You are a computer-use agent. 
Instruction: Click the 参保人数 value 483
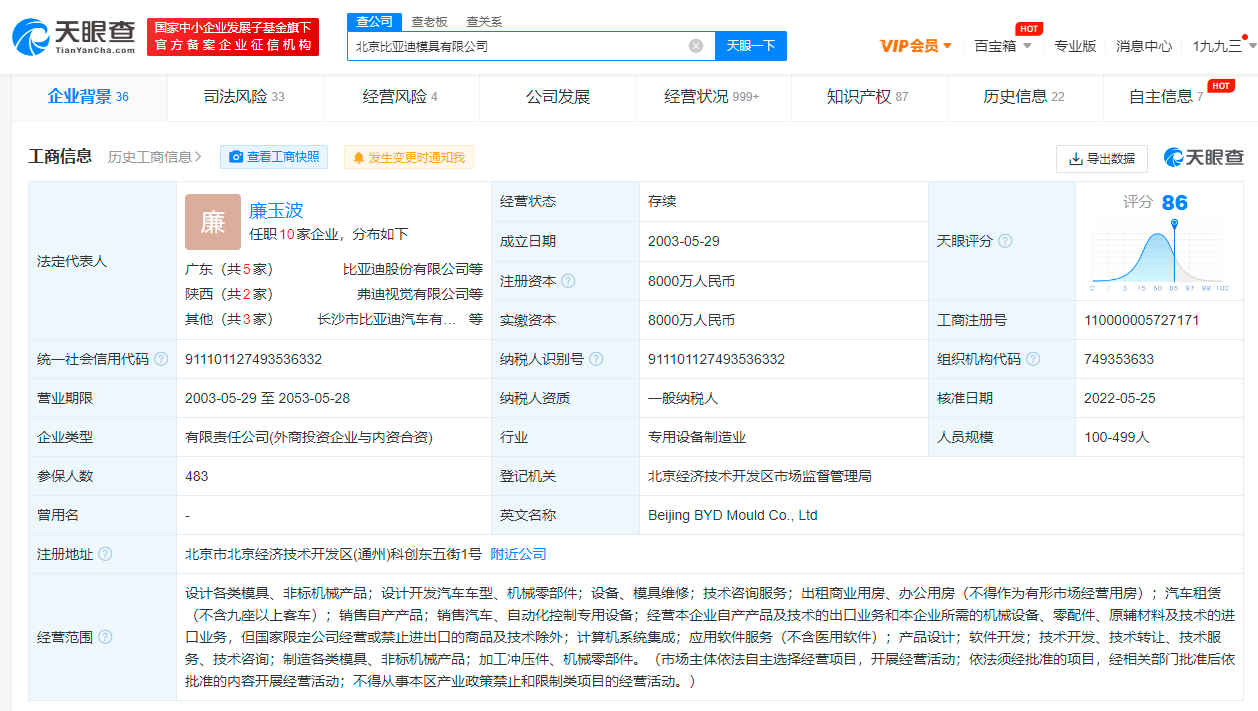[x=197, y=476]
